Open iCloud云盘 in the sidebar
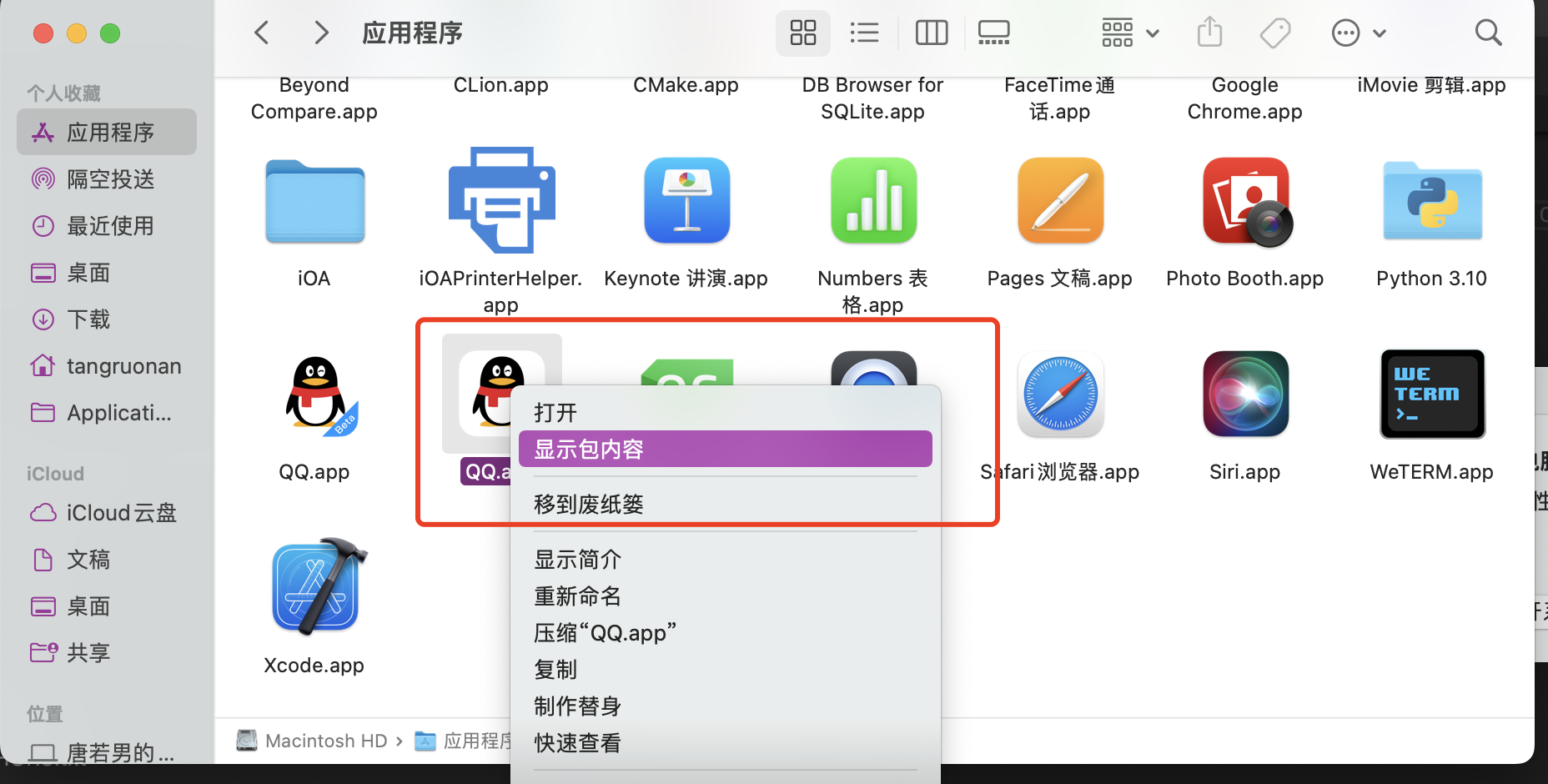Viewport: 1548px width, 784px height. (x=107, y=512)
